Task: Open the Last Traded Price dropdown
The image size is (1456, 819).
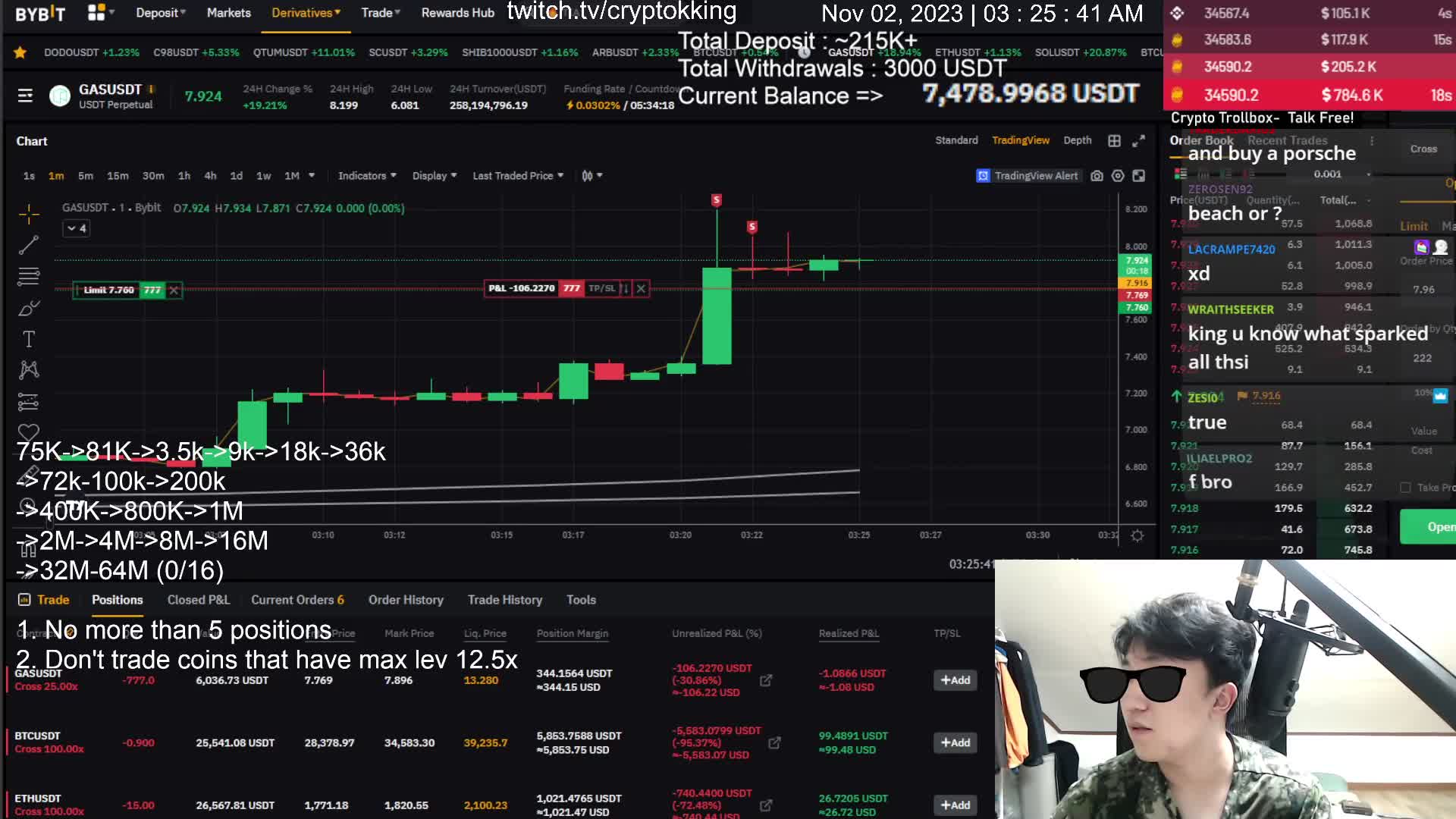Action: coord(518,176)
